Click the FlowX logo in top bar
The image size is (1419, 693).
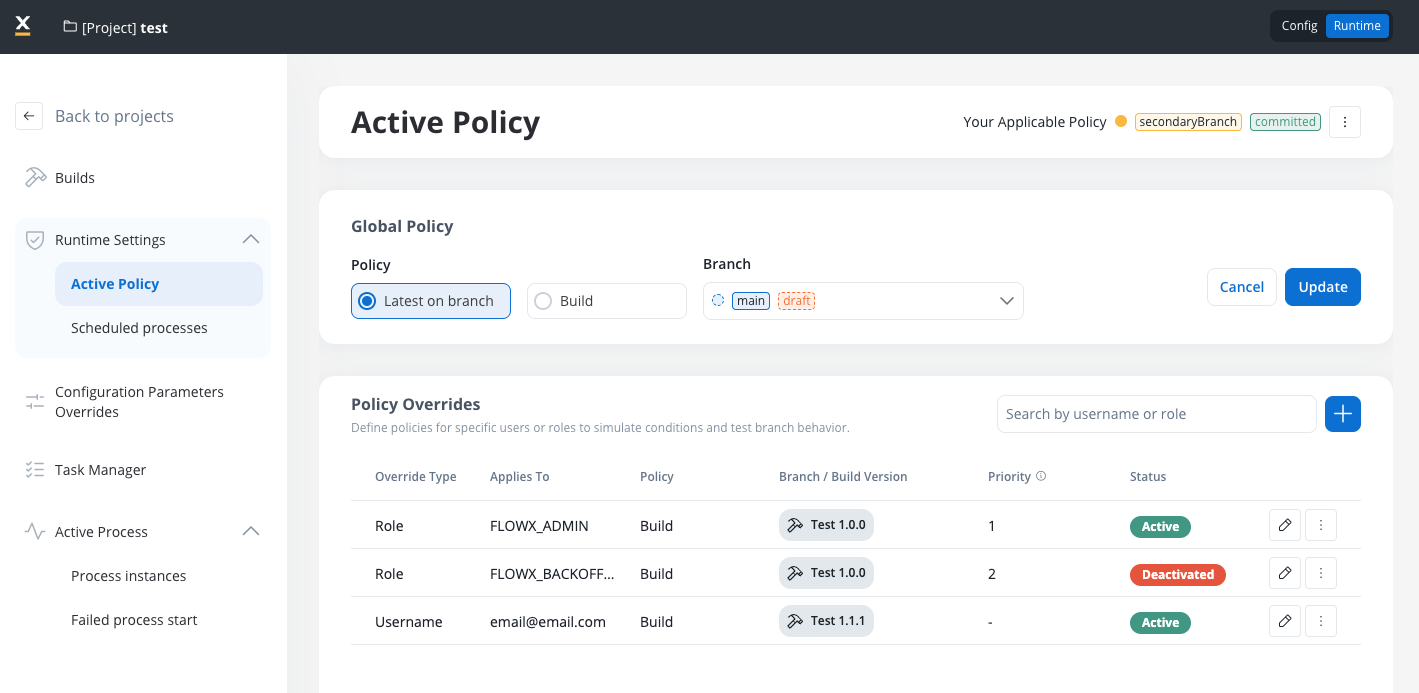point(23,26)
